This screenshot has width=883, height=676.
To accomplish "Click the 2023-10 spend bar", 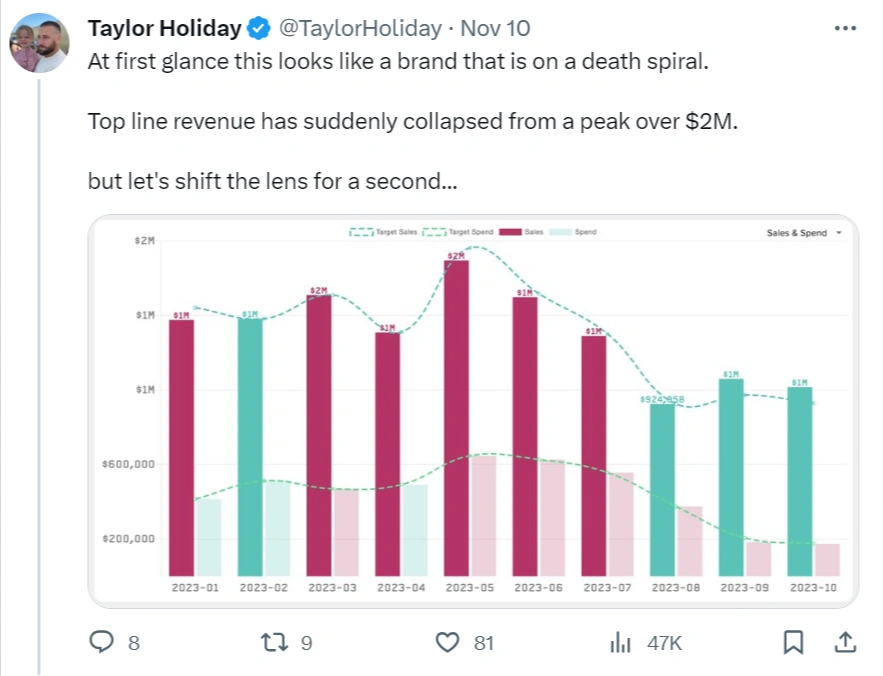I will point(827,560).
